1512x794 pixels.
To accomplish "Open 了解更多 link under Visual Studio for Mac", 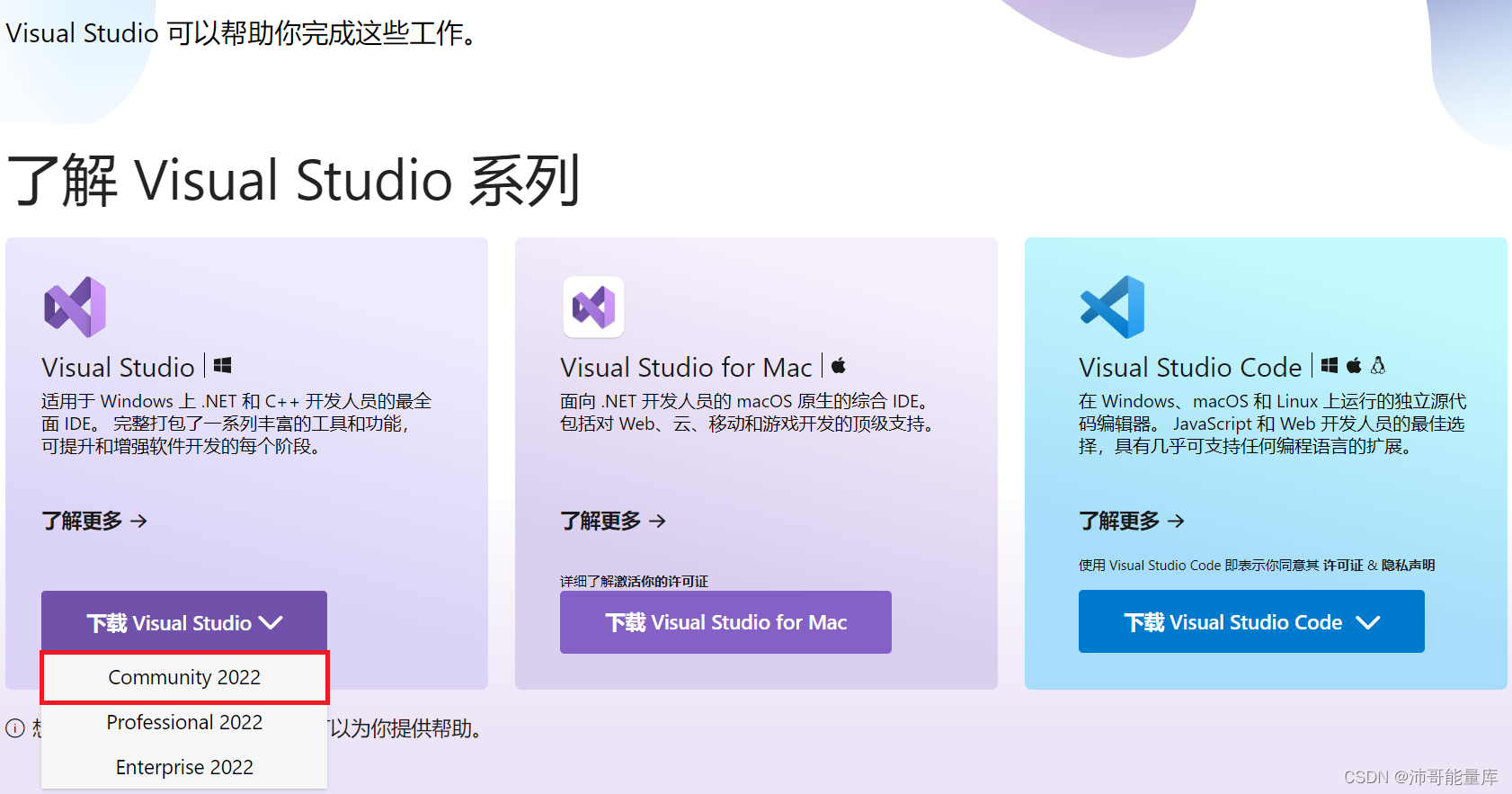I will 613,521.
